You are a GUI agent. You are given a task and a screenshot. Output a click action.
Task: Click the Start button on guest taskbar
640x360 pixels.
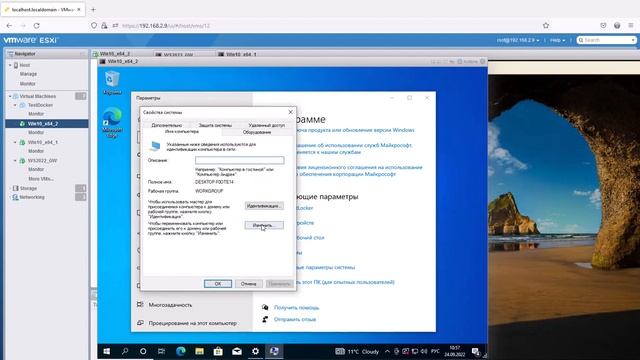click(107, 351)
